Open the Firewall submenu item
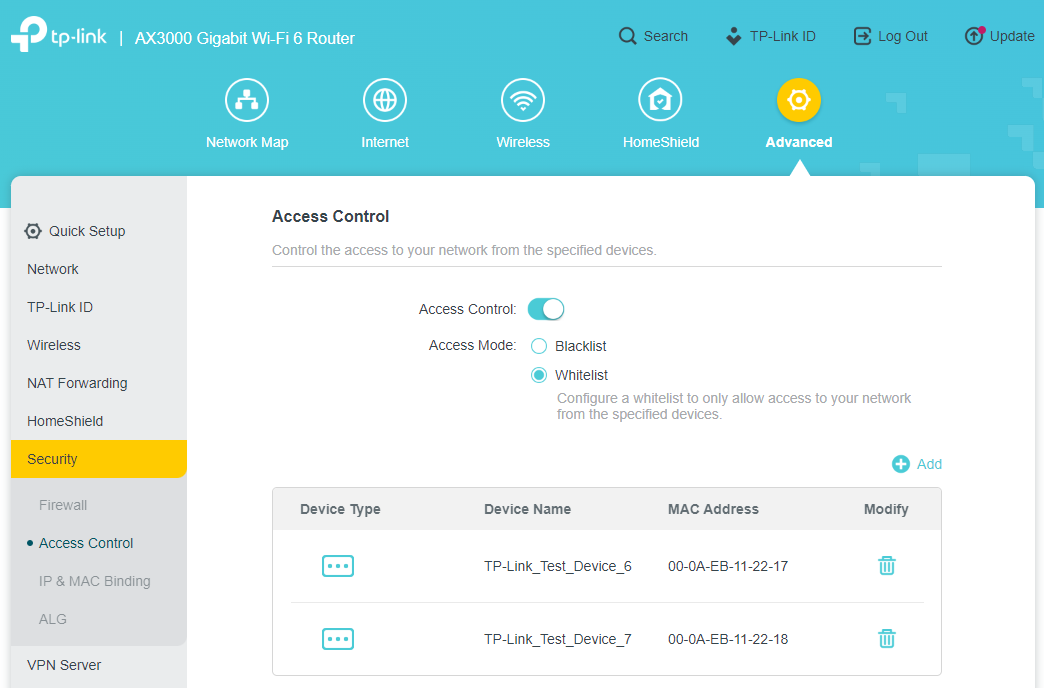The height and width of the screenshot is (688, 1044). (x=63, y=505)
